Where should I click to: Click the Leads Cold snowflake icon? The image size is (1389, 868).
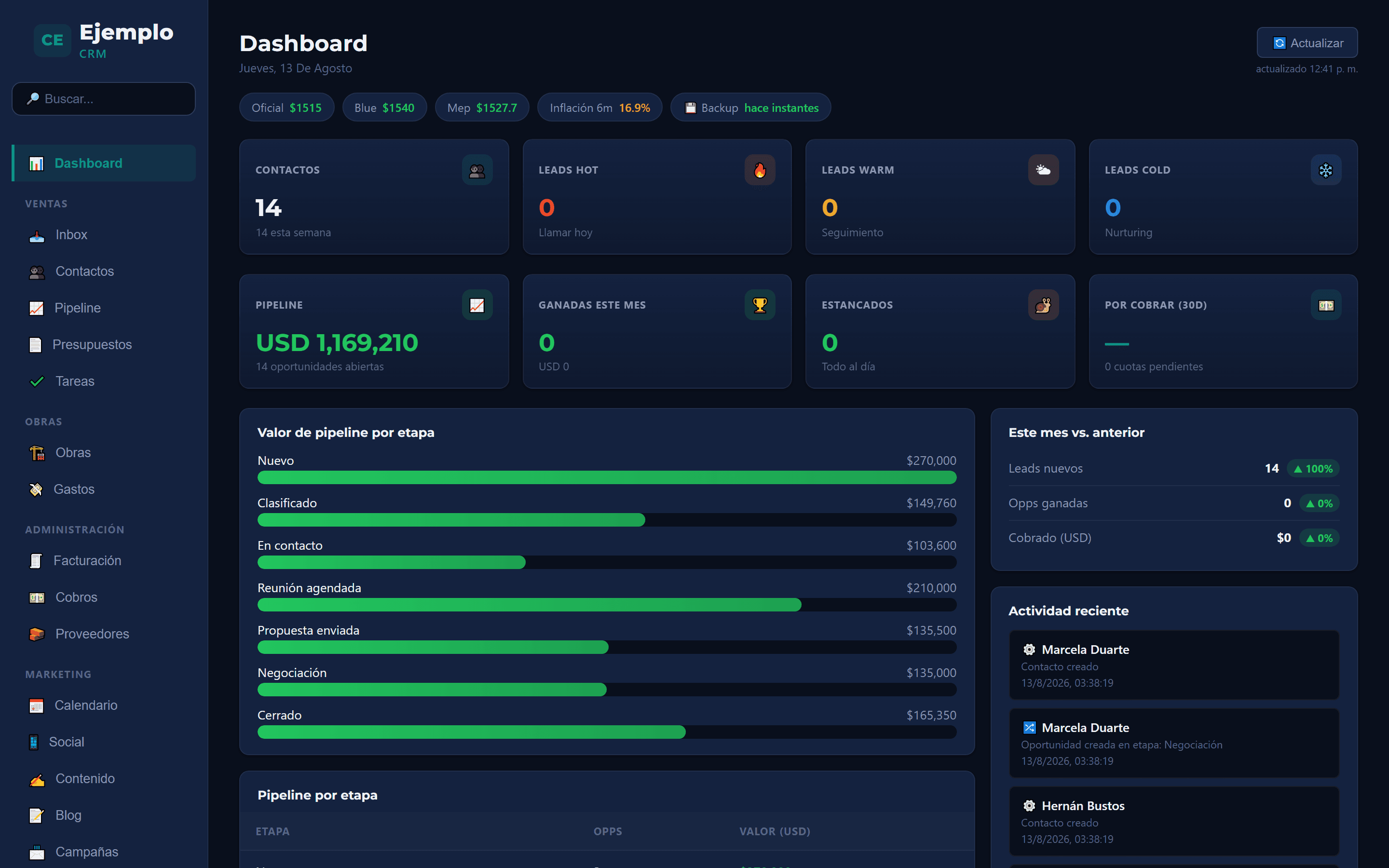(x=1326, y=170)
